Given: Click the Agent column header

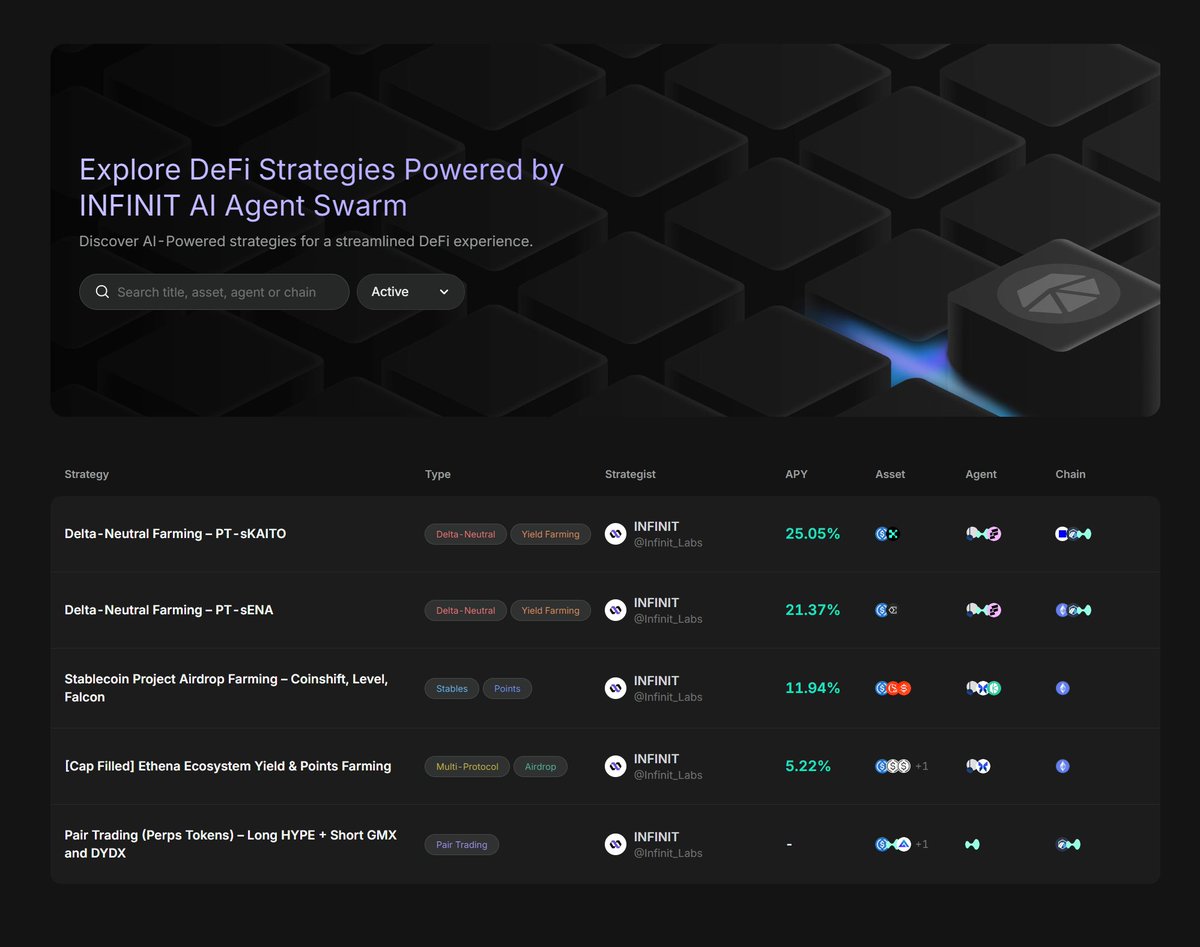Looking at the screenshot, I should coord(981,474).
